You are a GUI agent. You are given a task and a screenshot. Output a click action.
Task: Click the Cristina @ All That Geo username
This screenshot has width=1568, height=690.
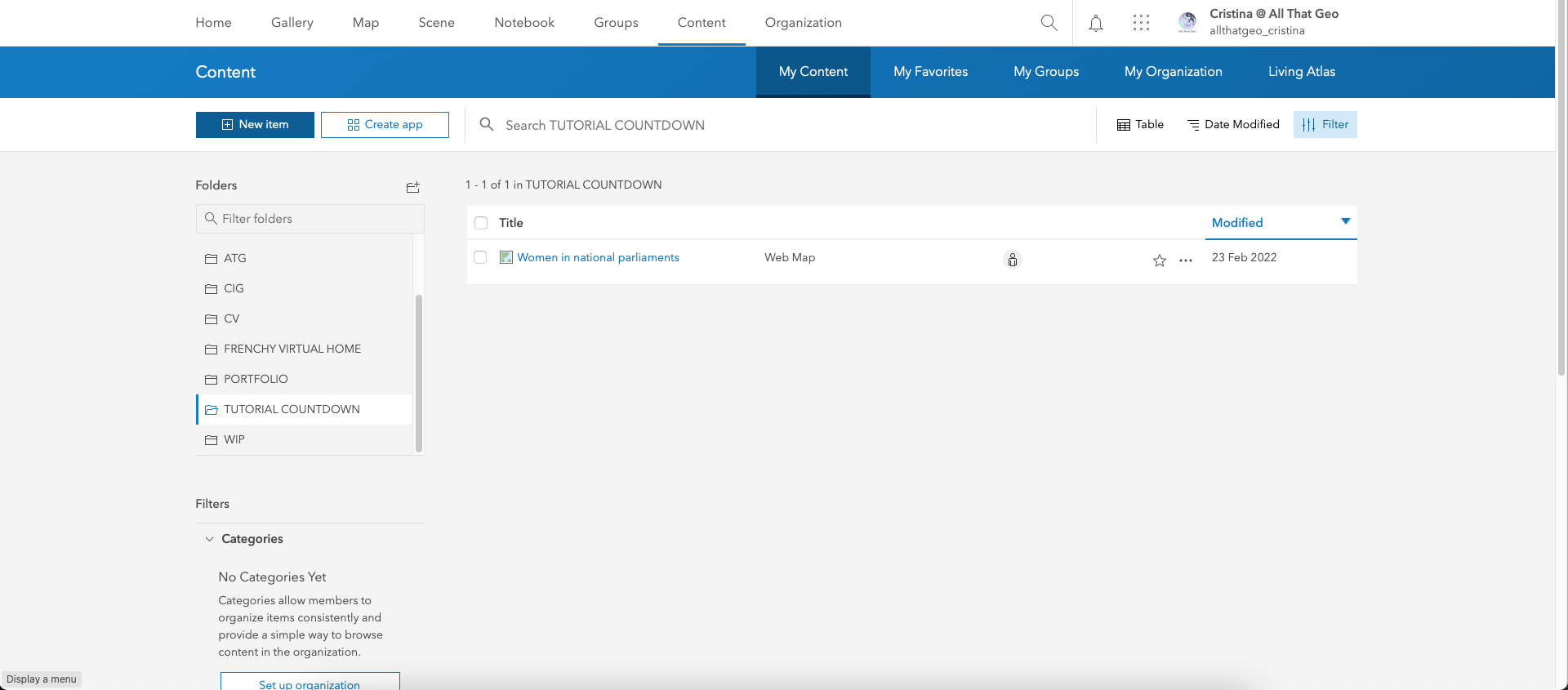[x=1274, y=14]
